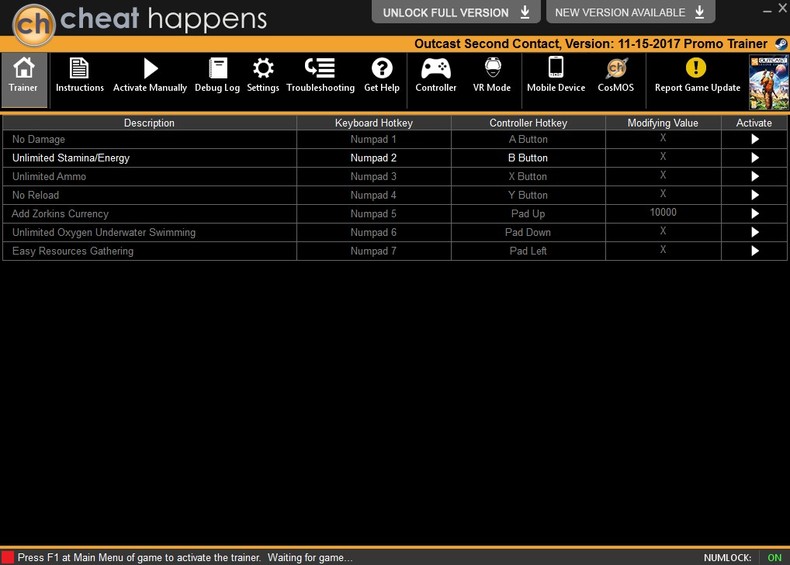Viewport: 790px width, 565px height.
Task: Open the Trainer home tab
Action: coord(24,80)
